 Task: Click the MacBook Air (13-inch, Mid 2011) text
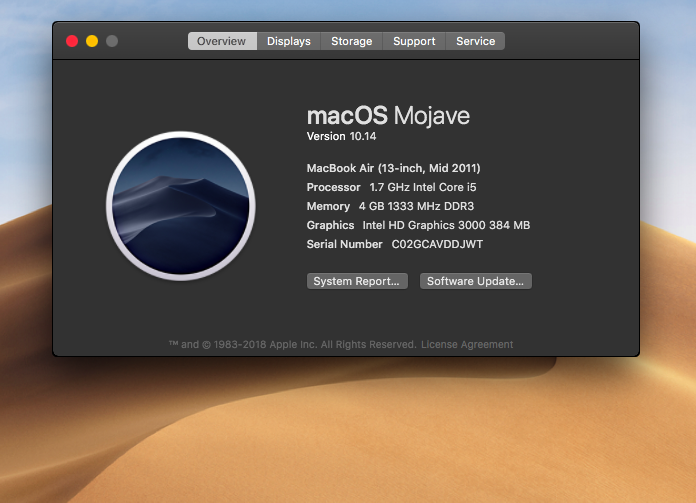[394, 168]
